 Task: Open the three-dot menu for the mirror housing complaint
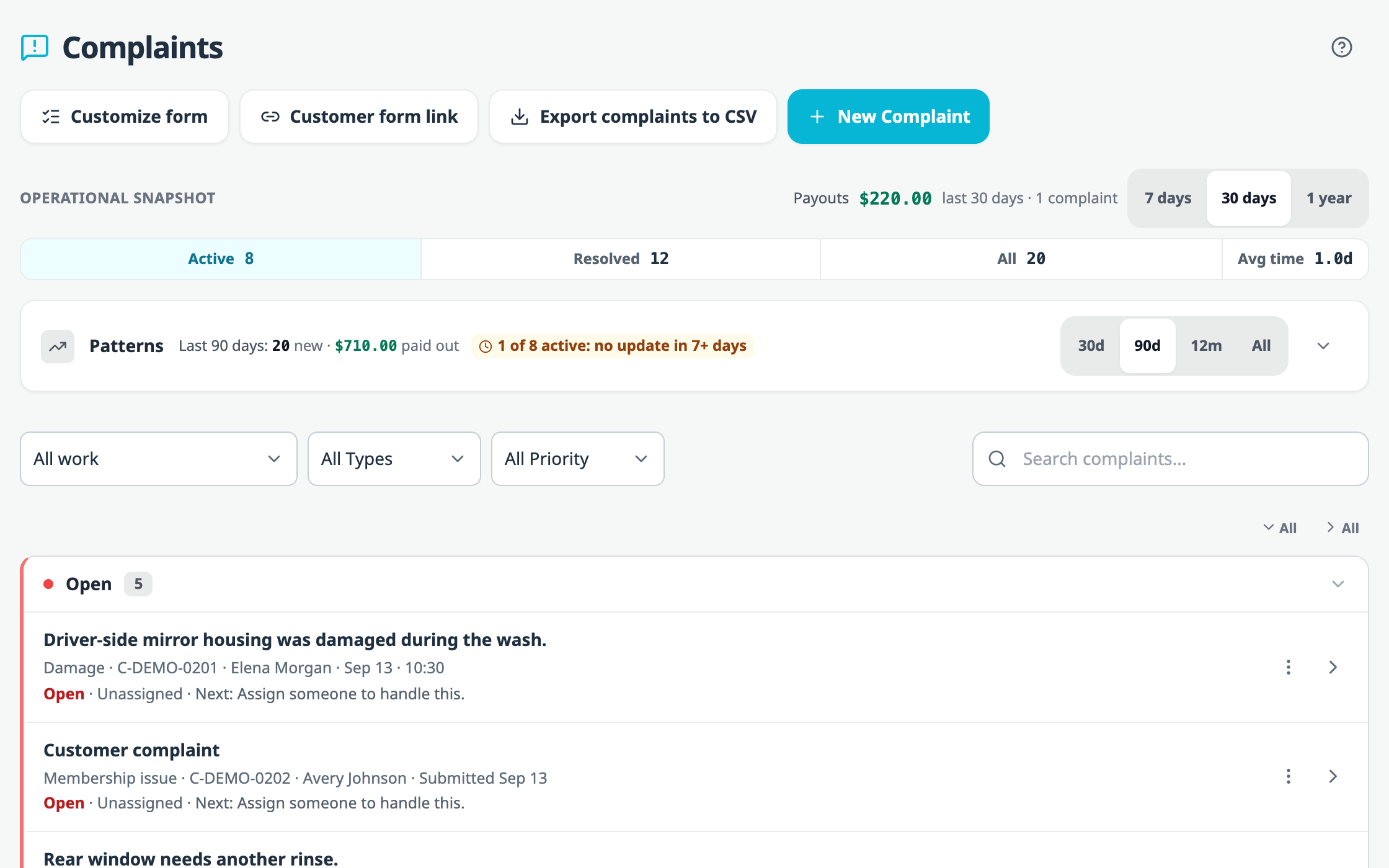(x=1289, y=667)
